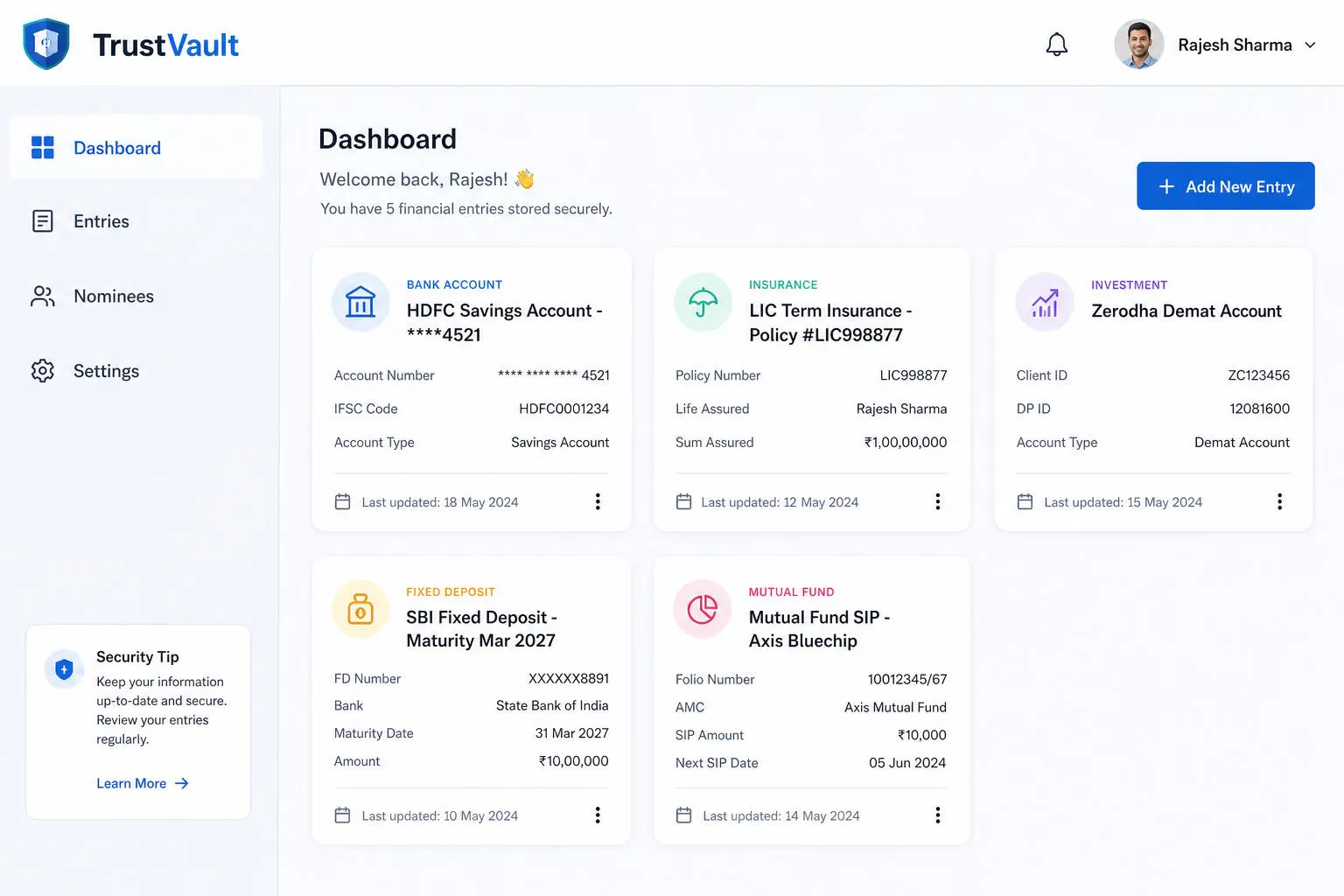Click DP ID value 12081600
Screen dimensions: 1344x896
1260,409
